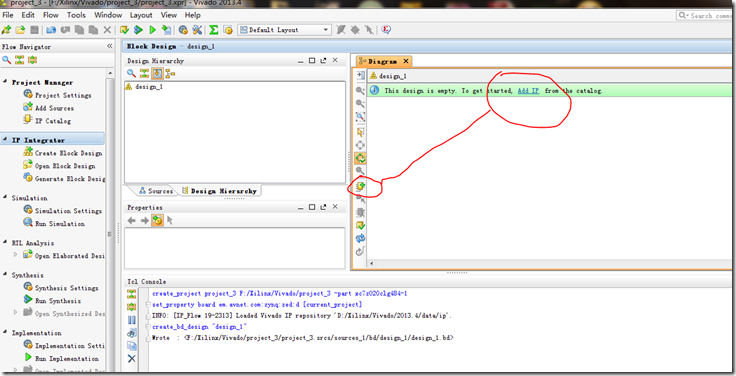
Task: Click the search magnifier in Design Hierarchy panel
Action: pos(131,73)
